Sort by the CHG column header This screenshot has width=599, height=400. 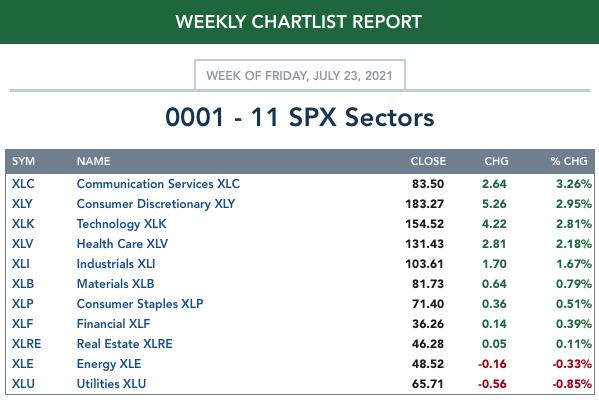[x=496, y=161]
